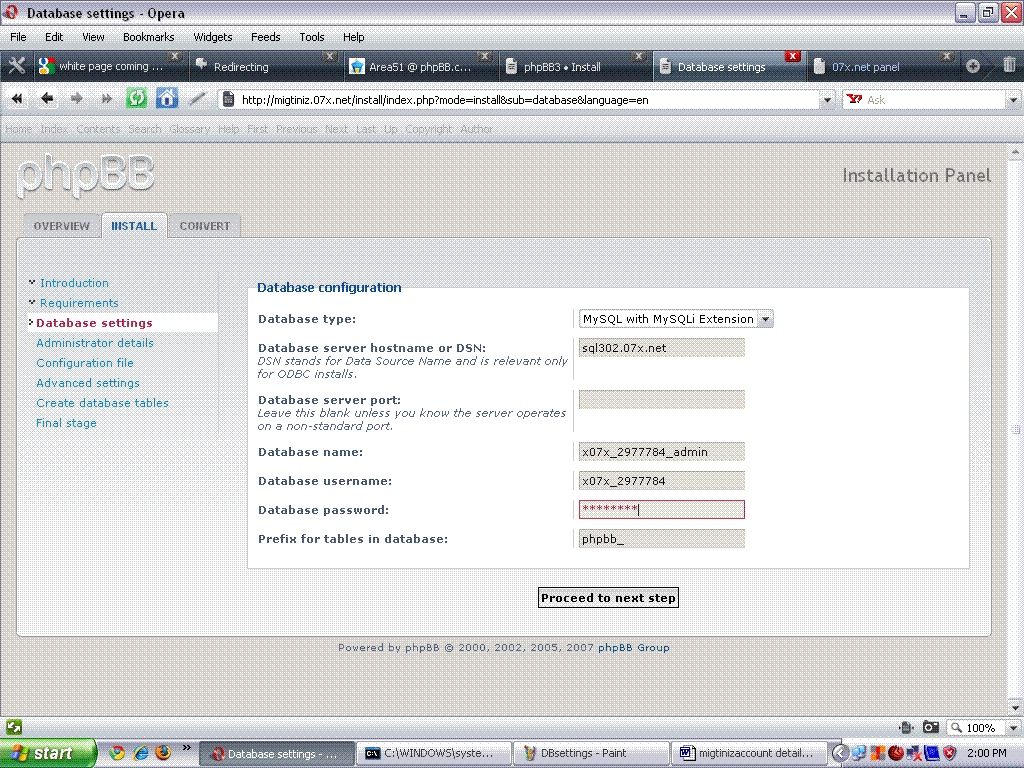The height and width of the screenshot is (768, 1024).
Task: Open the Tools menu
Action: (x=312, y=37)
